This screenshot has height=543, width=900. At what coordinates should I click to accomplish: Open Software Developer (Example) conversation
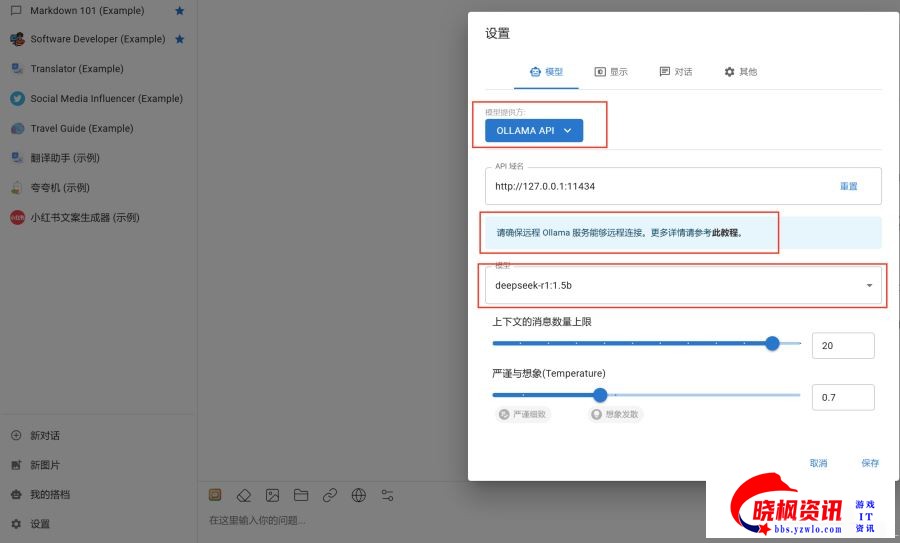(x=98, y=39)
